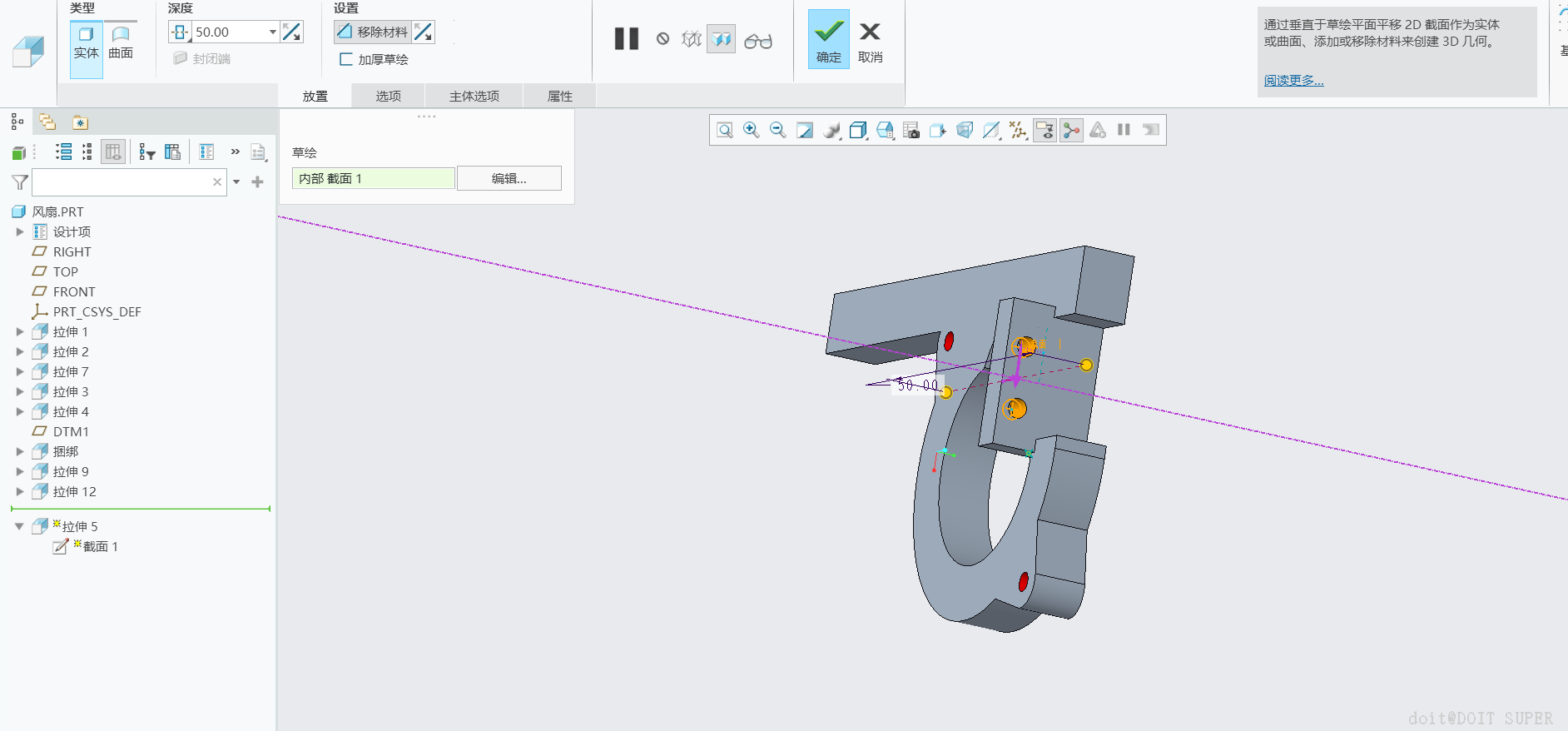Collapse the 拉伸 5 tree node
Image resolution: width=1568 pixels, height=731 pixels.
(x=19, y=526)
